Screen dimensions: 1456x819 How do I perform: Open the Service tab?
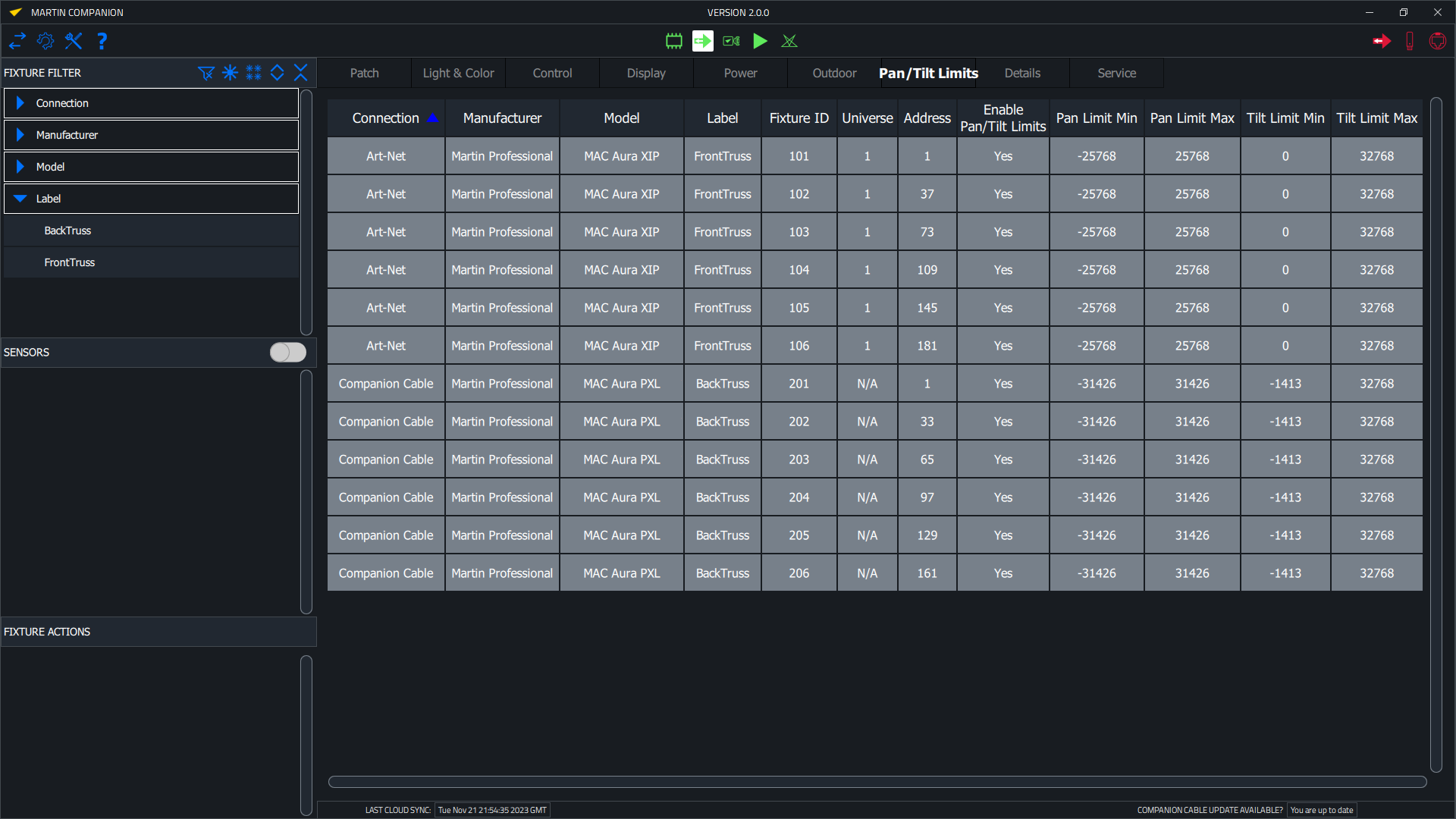1116,74
